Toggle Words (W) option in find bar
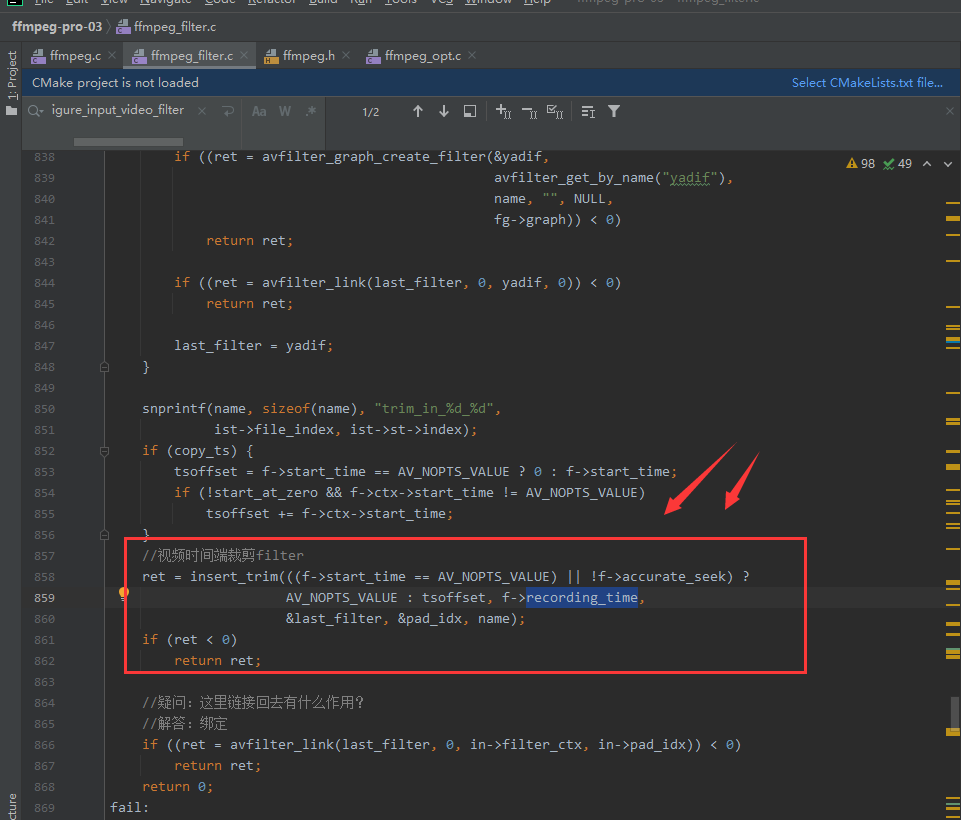This screenshot has height=820, width=961. pos(285,112)
